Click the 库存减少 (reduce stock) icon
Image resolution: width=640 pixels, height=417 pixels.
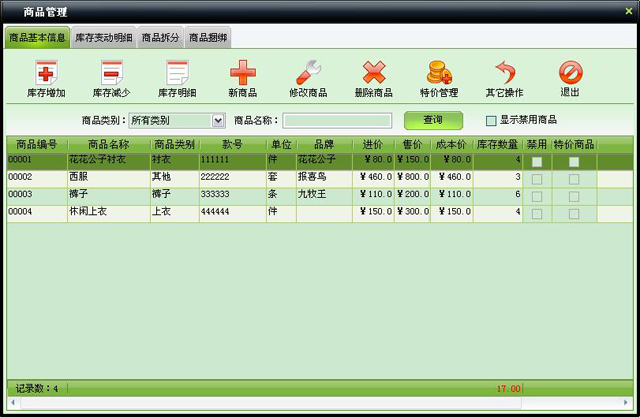coord(110,74)
